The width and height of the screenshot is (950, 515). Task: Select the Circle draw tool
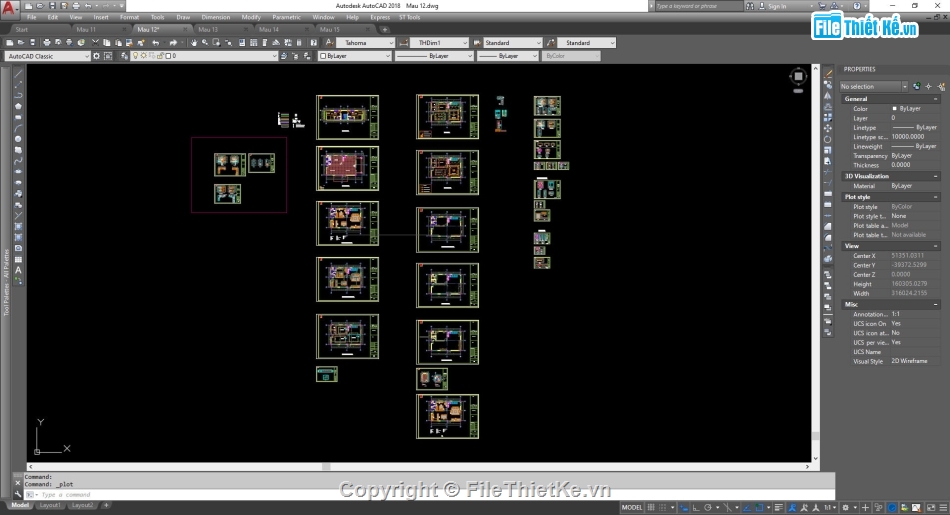18,139
